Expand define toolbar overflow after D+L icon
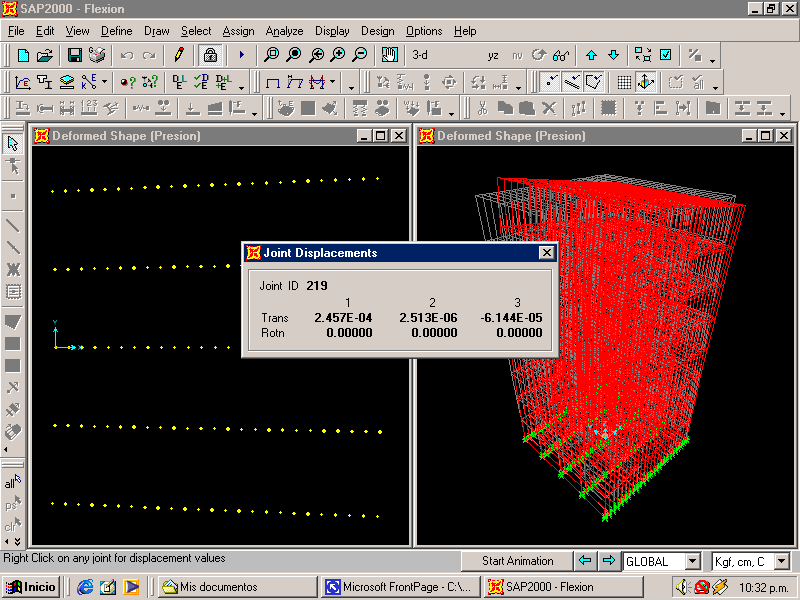800x600 pixels. tap(242, 88)
